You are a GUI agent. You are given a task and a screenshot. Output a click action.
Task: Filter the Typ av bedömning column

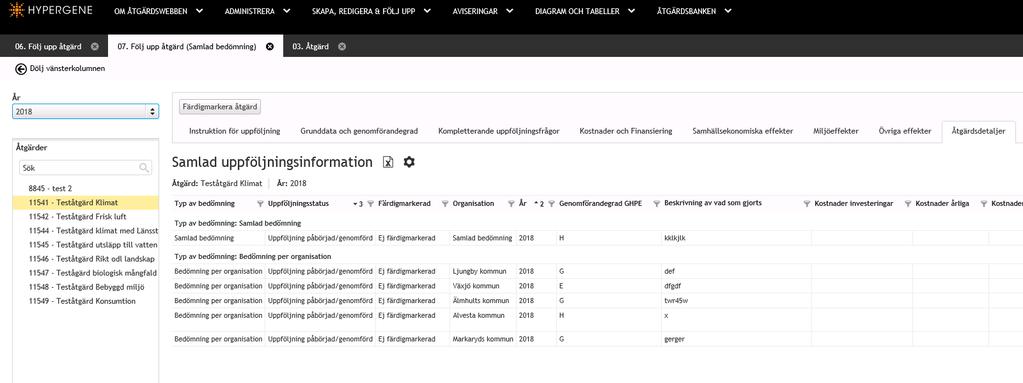point(260,204)
